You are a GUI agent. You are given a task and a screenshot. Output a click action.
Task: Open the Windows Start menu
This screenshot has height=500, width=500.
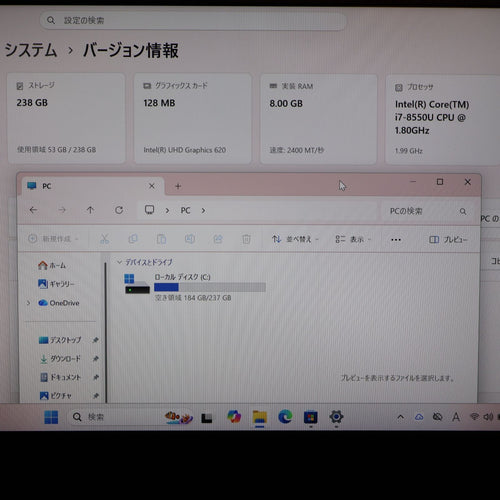pyautogui.click(x=51, y=417)
